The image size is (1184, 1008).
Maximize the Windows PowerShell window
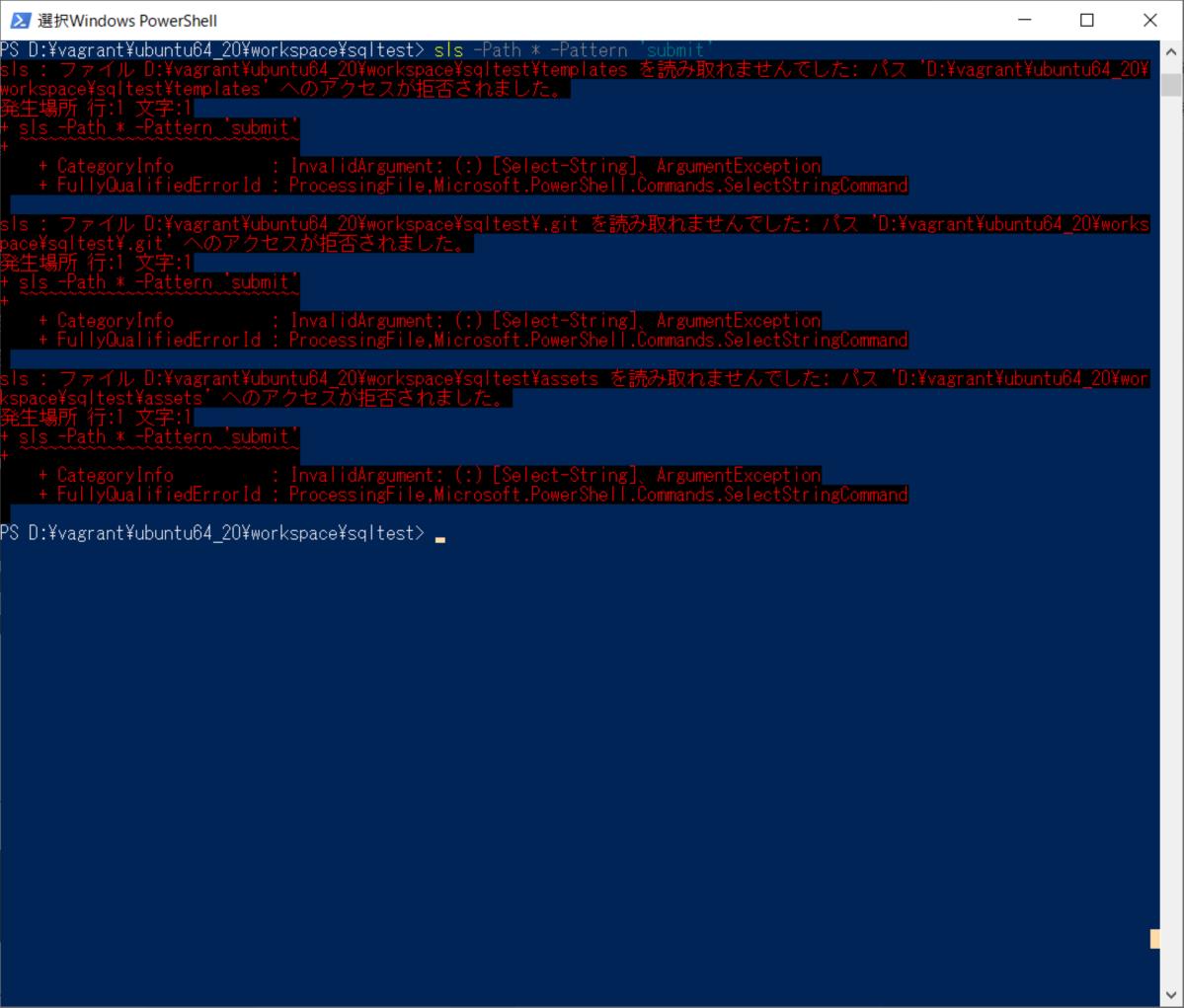(x=1086, y=21)
